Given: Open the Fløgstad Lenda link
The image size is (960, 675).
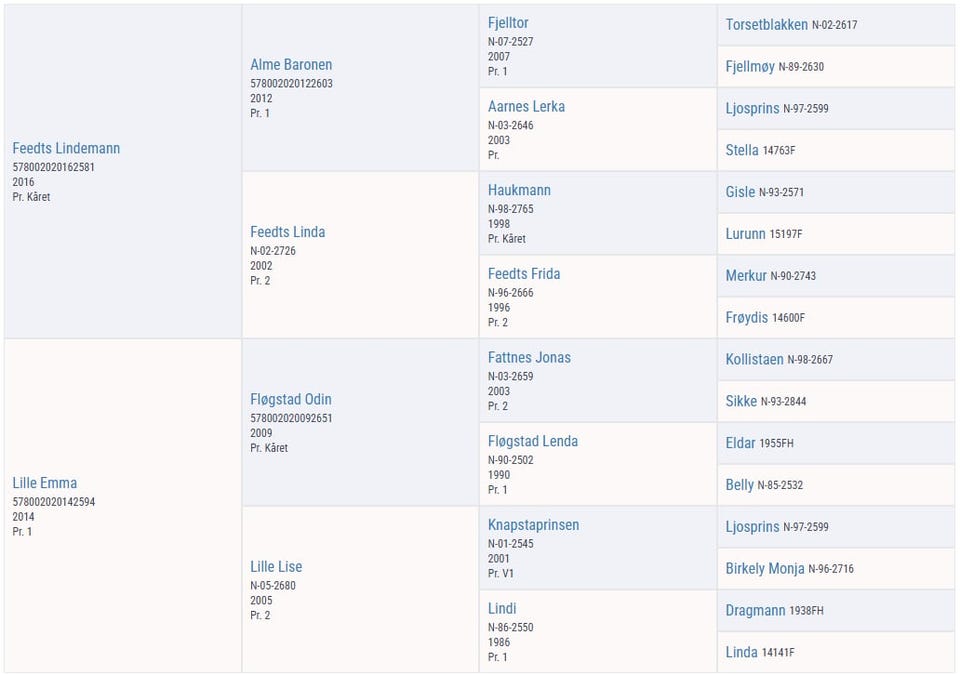Looking at the screenshot, I should click(533, 442).
